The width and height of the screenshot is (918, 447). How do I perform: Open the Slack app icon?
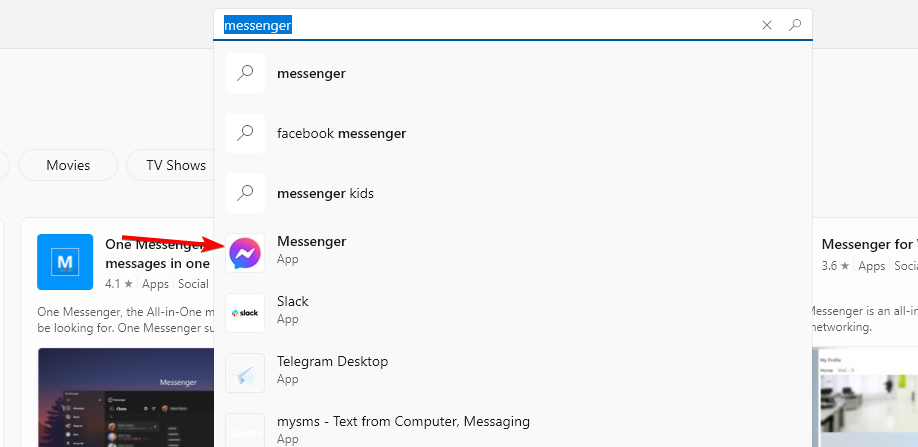[245, 313]
